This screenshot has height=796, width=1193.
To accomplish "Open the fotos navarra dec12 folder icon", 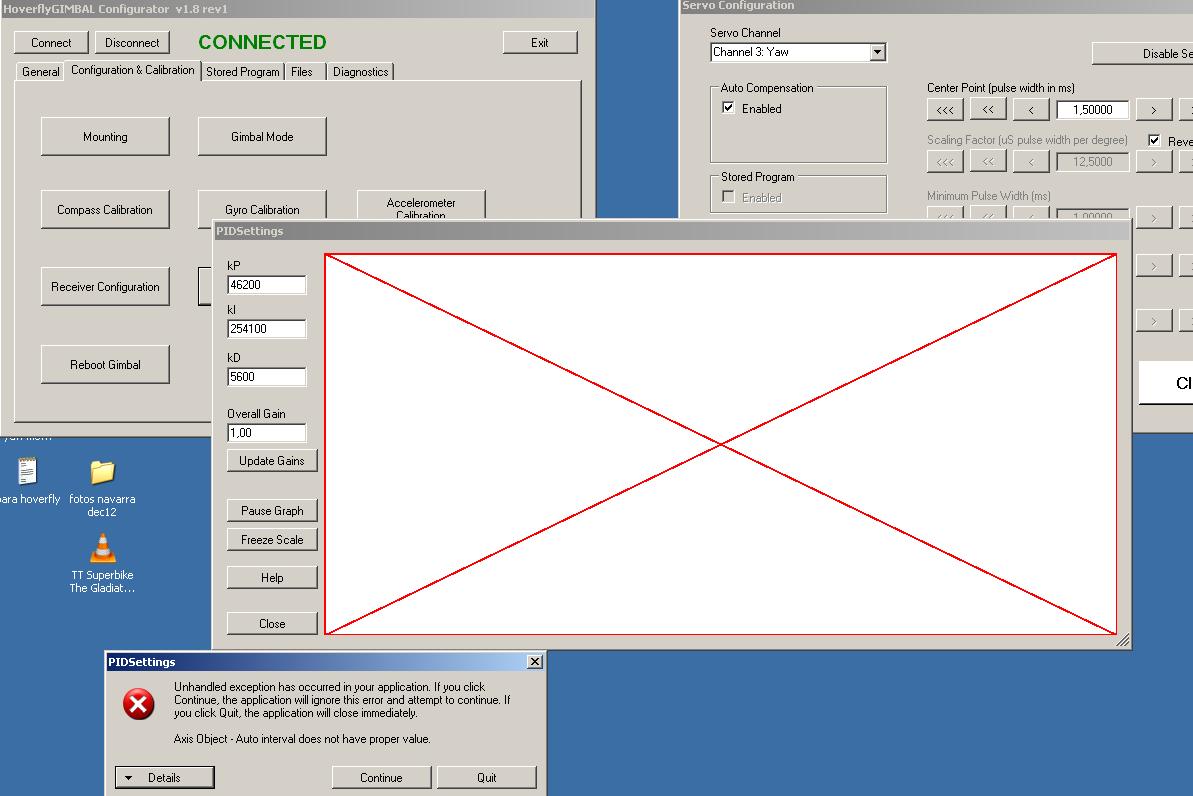I will click(x=102, y=472).
